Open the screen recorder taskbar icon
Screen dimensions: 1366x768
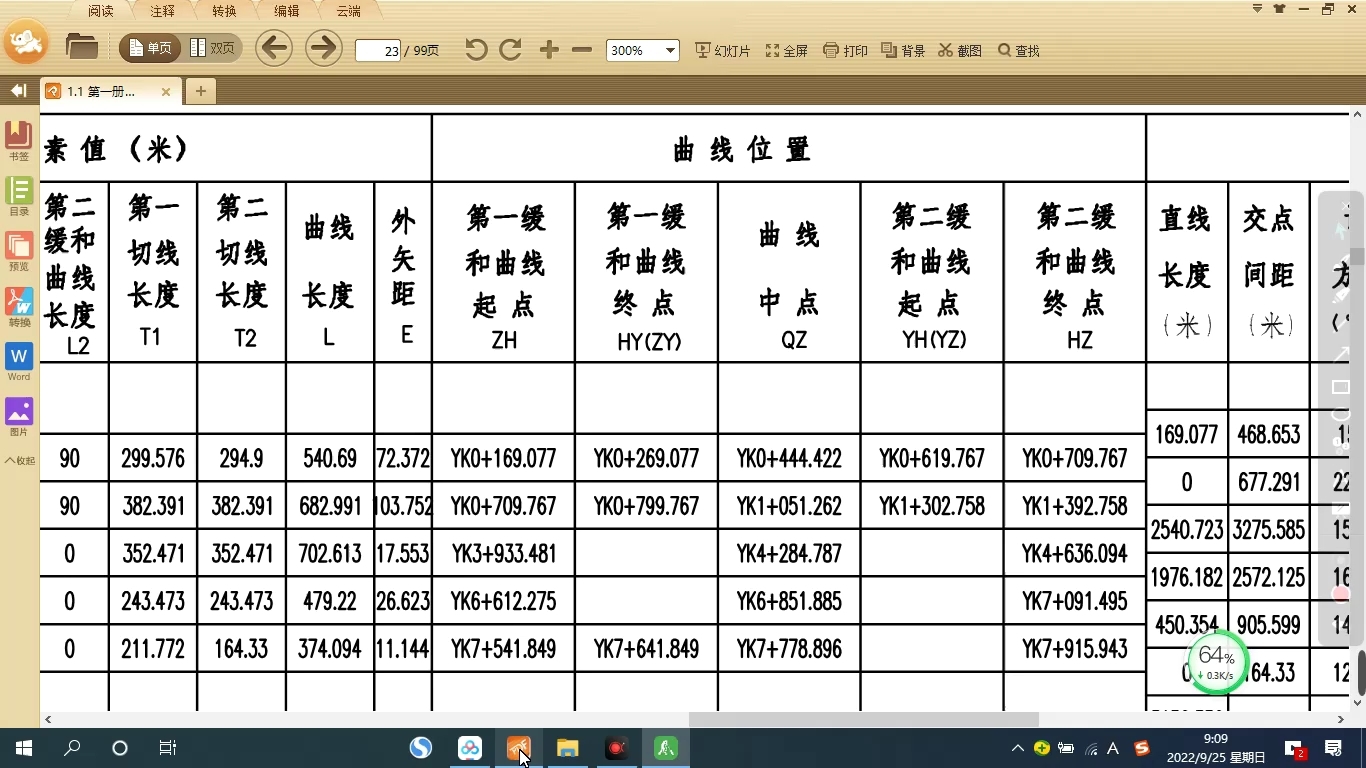click(617, 748)
